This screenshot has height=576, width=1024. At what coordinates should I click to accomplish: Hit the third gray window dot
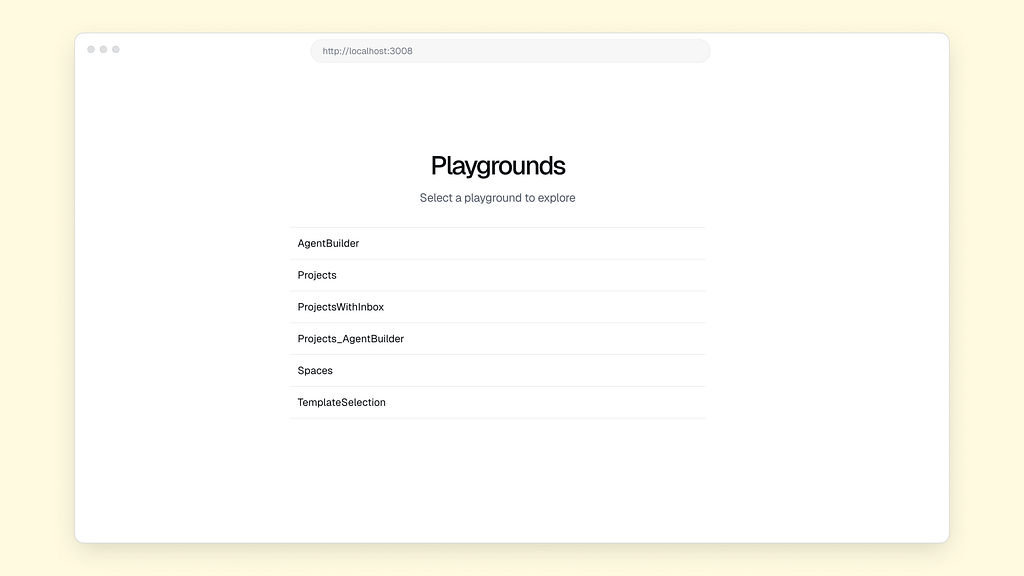click(116, 49)
